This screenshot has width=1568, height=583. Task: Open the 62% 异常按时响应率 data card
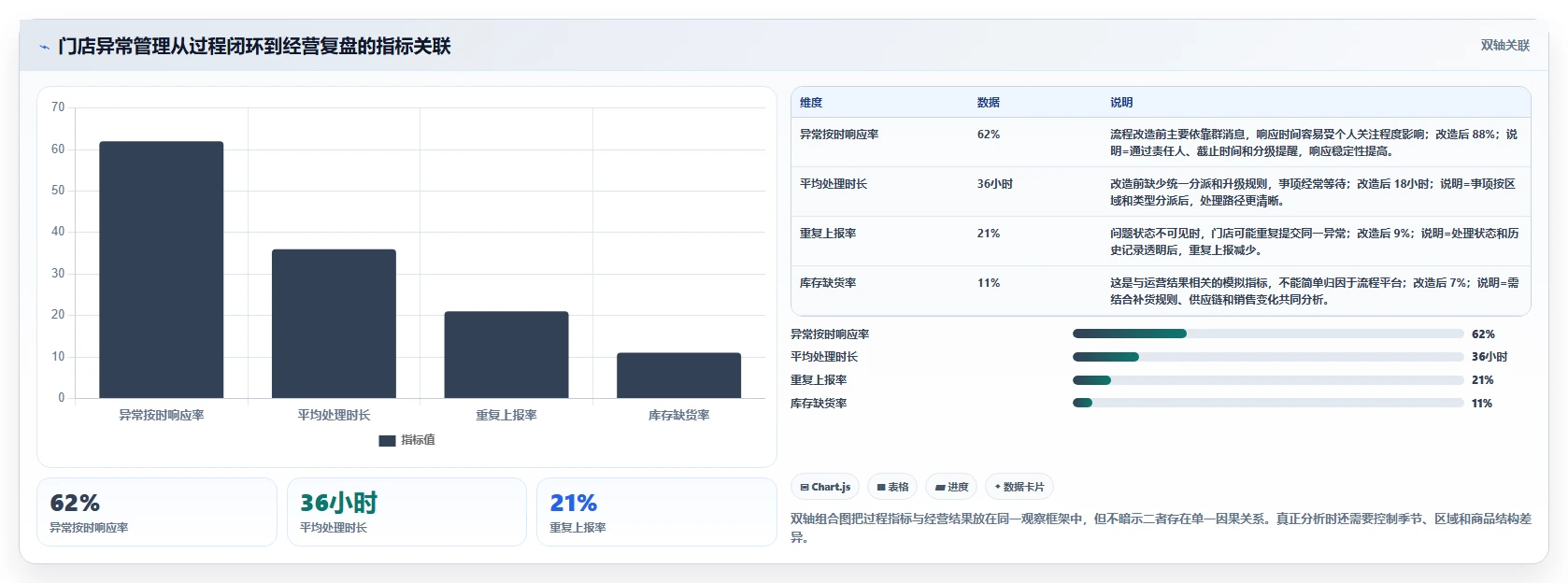pos(157,512)
